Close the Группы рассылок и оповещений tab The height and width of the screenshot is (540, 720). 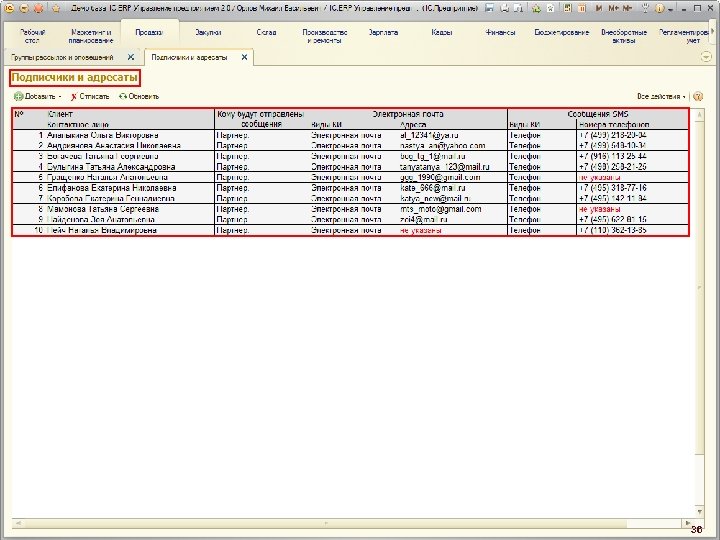click(x=131, y=57)
